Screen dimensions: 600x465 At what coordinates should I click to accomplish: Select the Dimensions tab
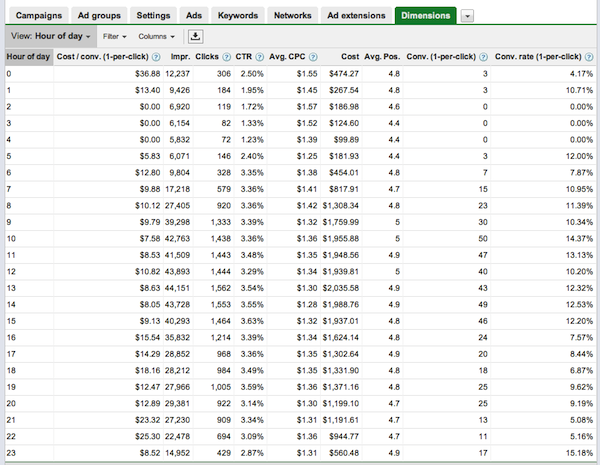426,16
